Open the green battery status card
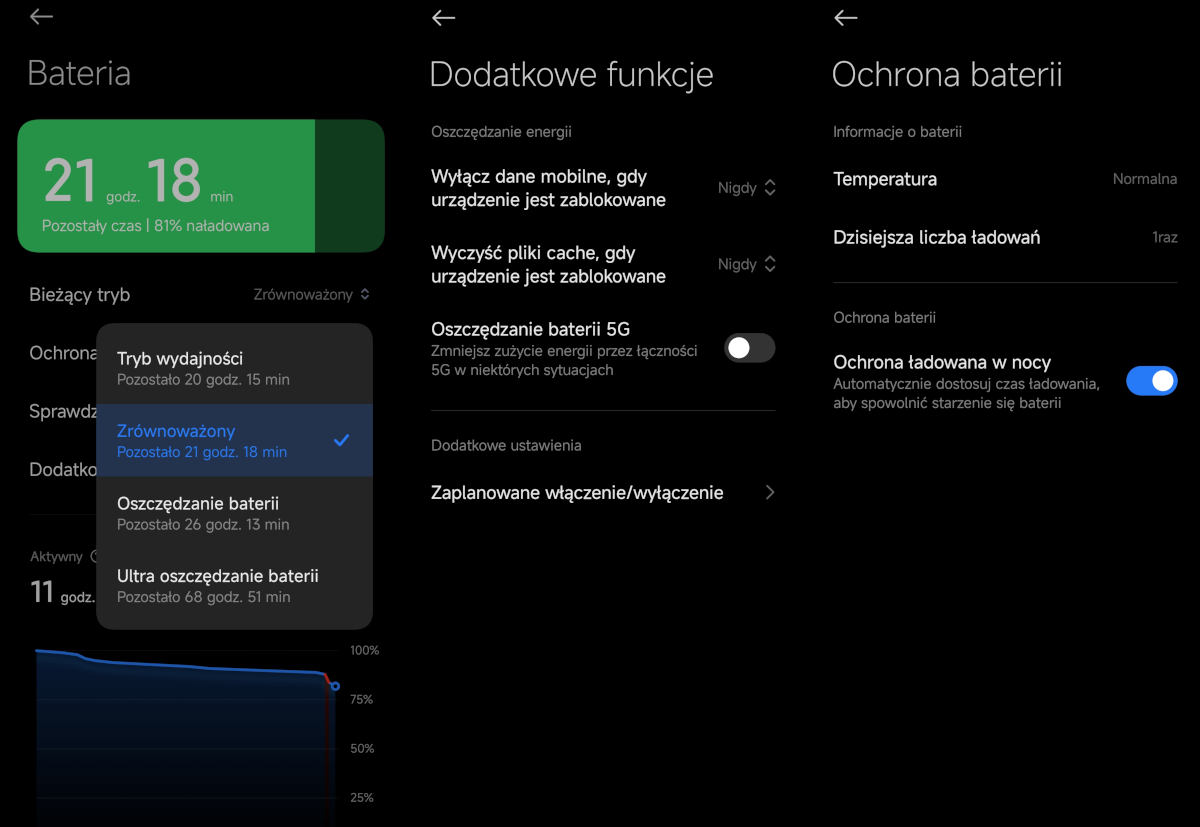Screen dimensions: 1200x827 (200, 186)
